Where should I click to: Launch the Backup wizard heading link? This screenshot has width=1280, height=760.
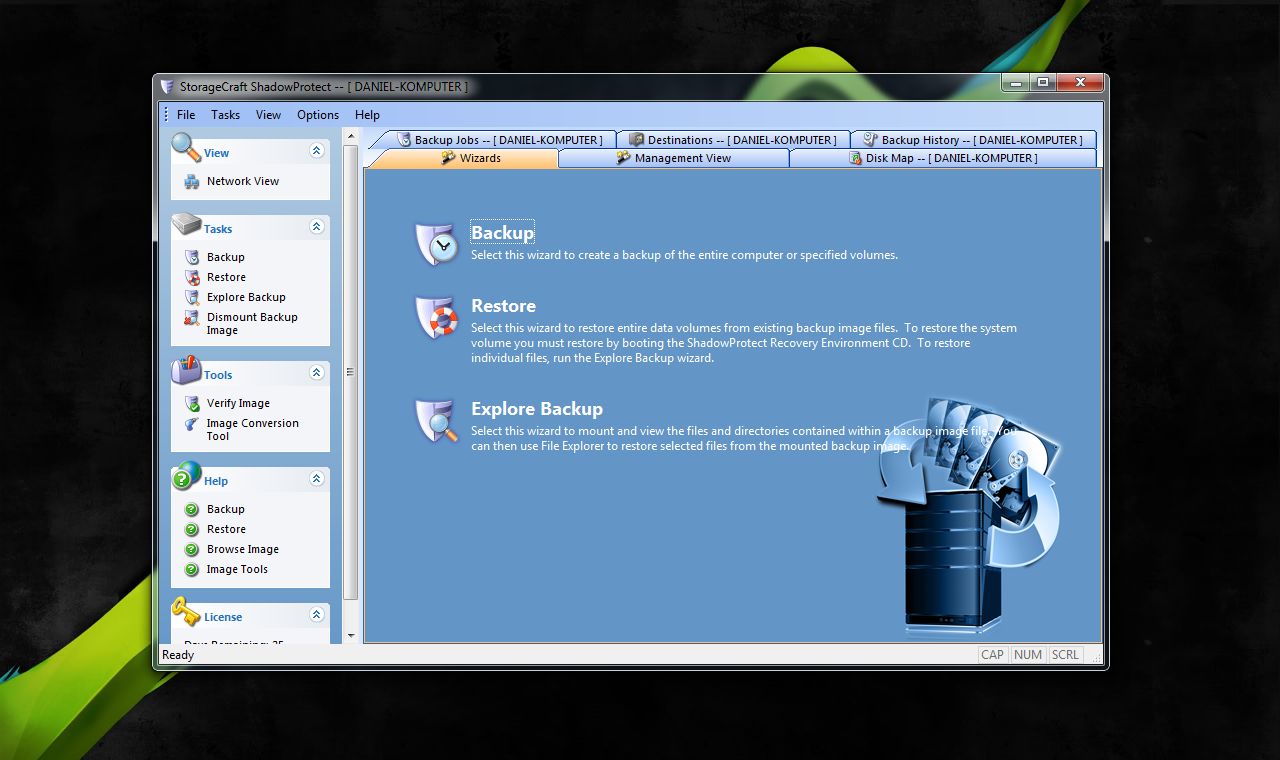(502, 232)
